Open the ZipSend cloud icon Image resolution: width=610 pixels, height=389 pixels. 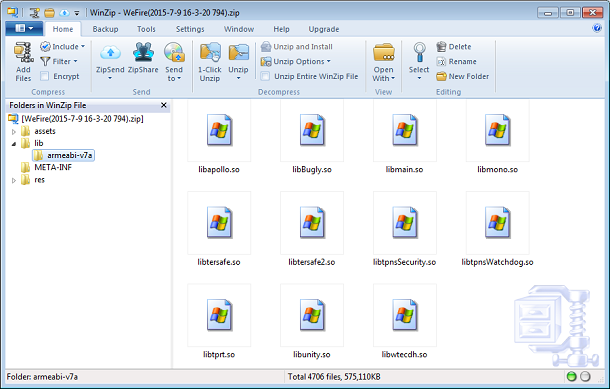(x=110, y=53)
